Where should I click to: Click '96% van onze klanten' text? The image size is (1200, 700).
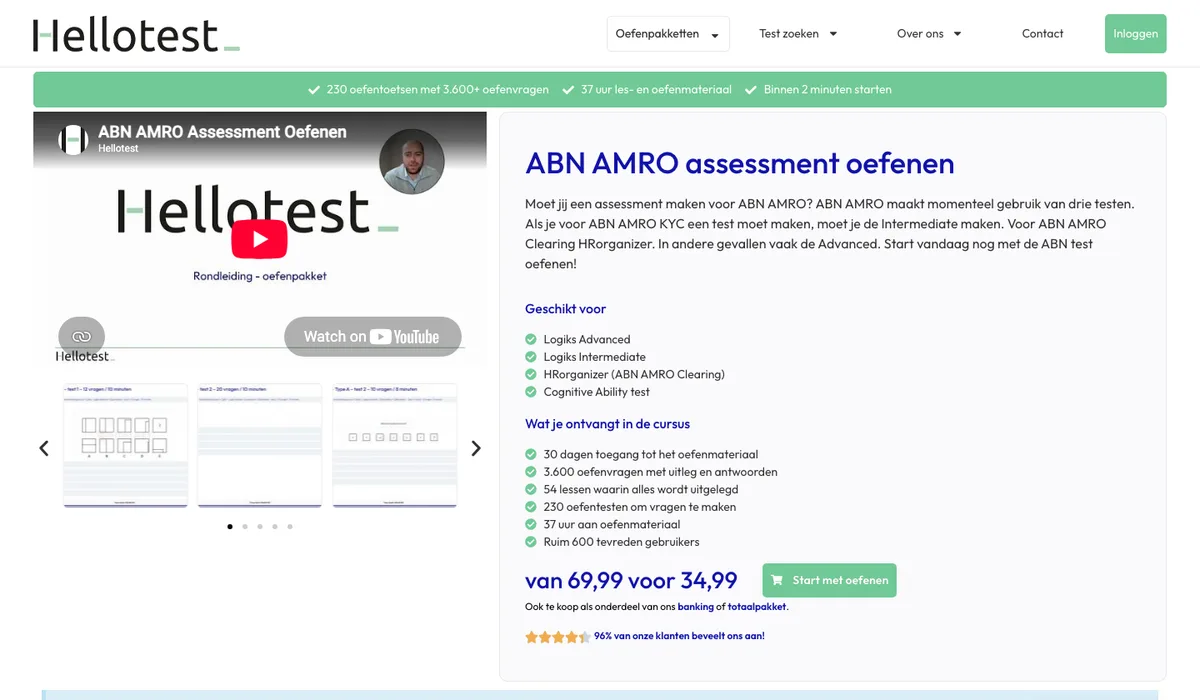coord(679,635)
